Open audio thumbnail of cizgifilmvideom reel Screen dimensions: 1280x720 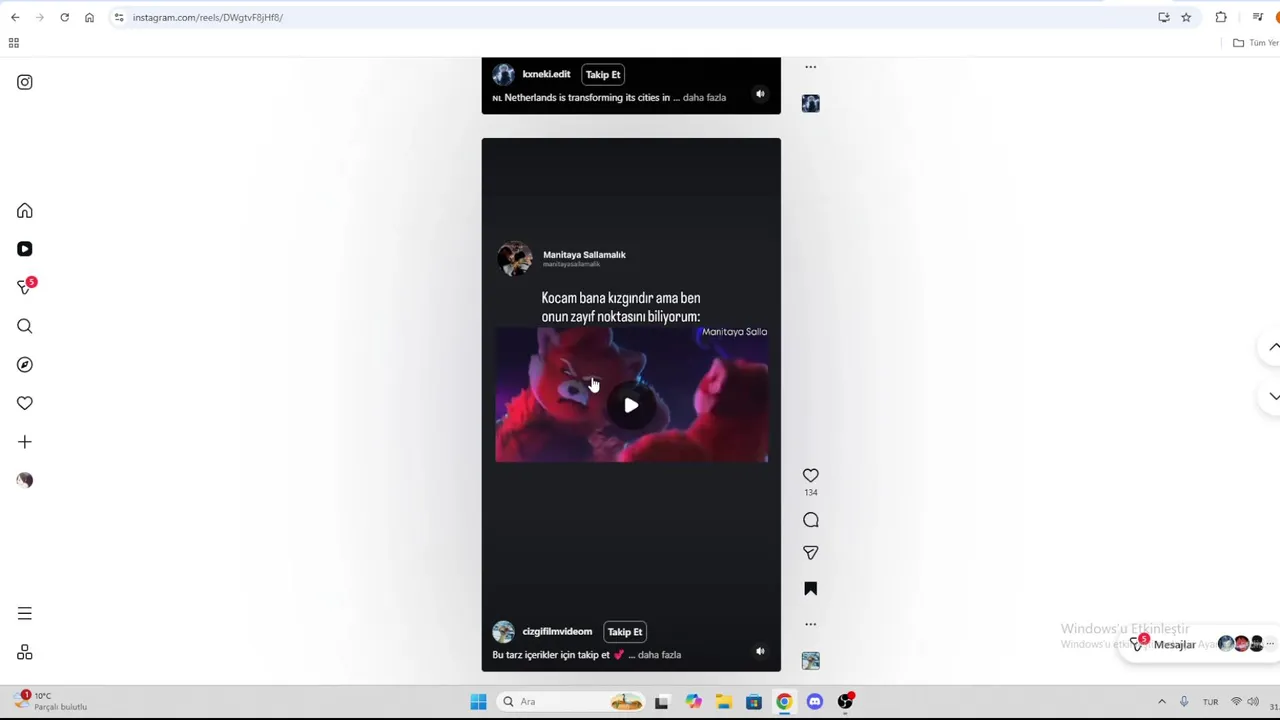click(811, 661)
